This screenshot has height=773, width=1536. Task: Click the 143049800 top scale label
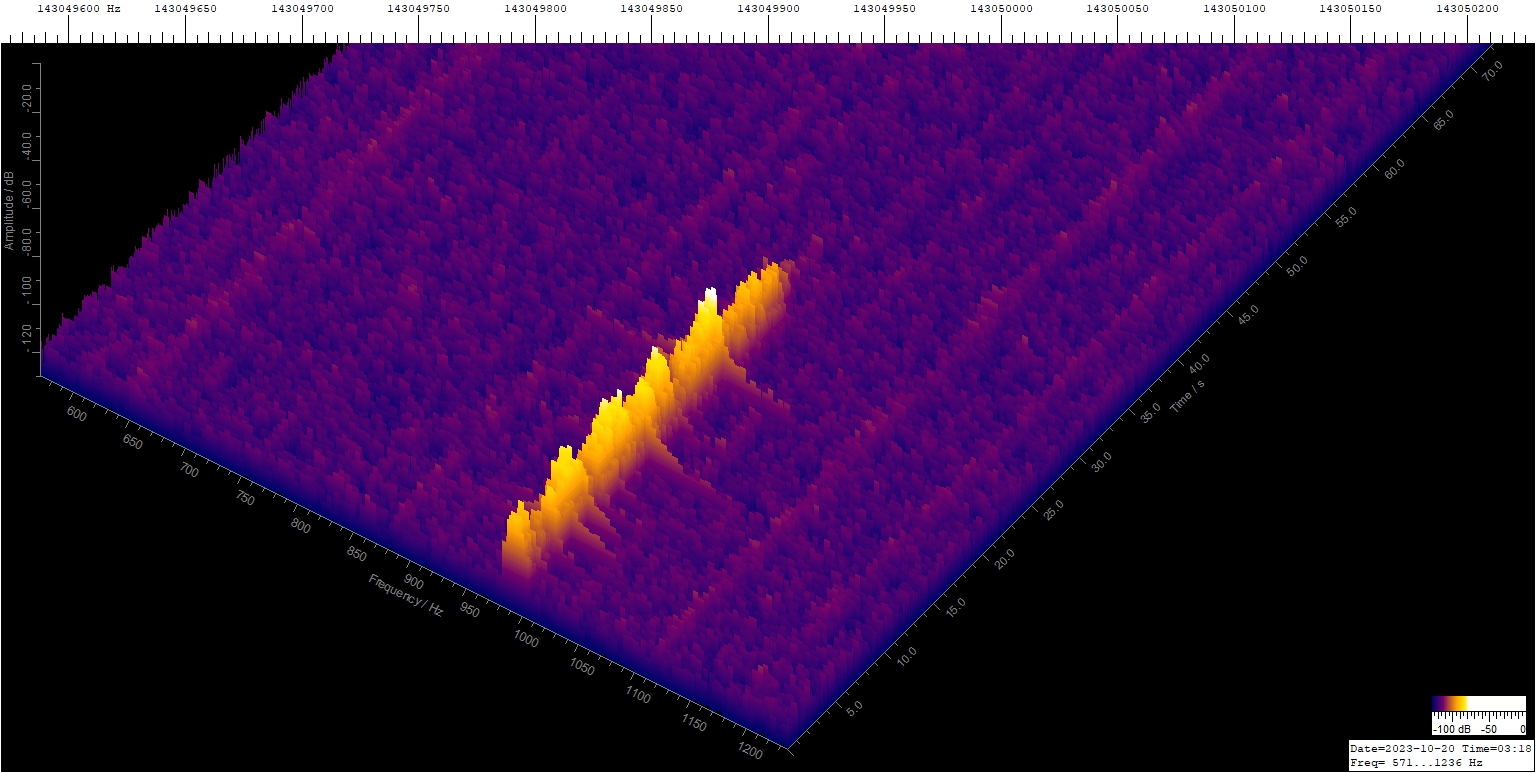tap(535, 8)
